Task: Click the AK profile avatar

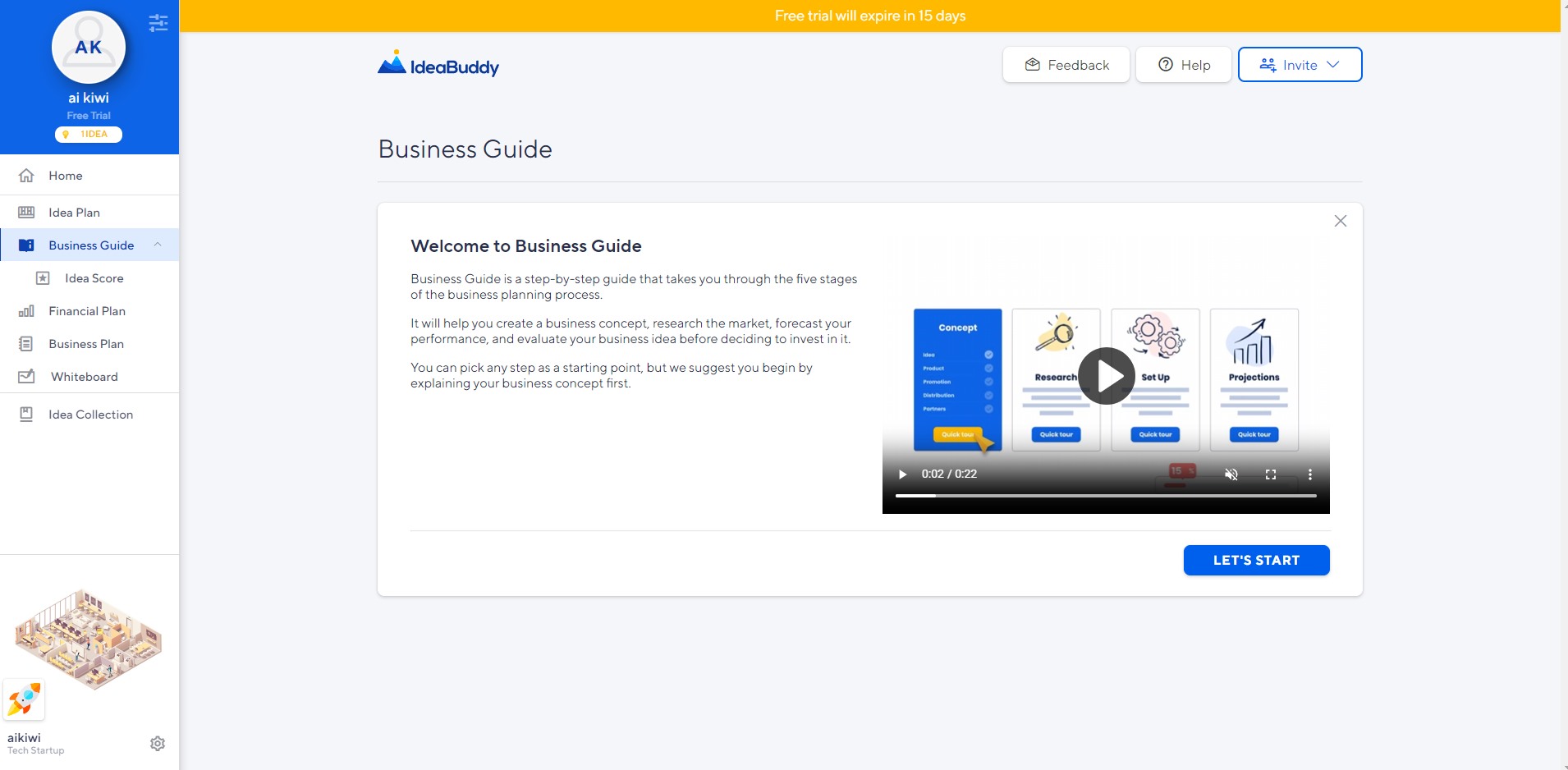Action: point(89,48)
